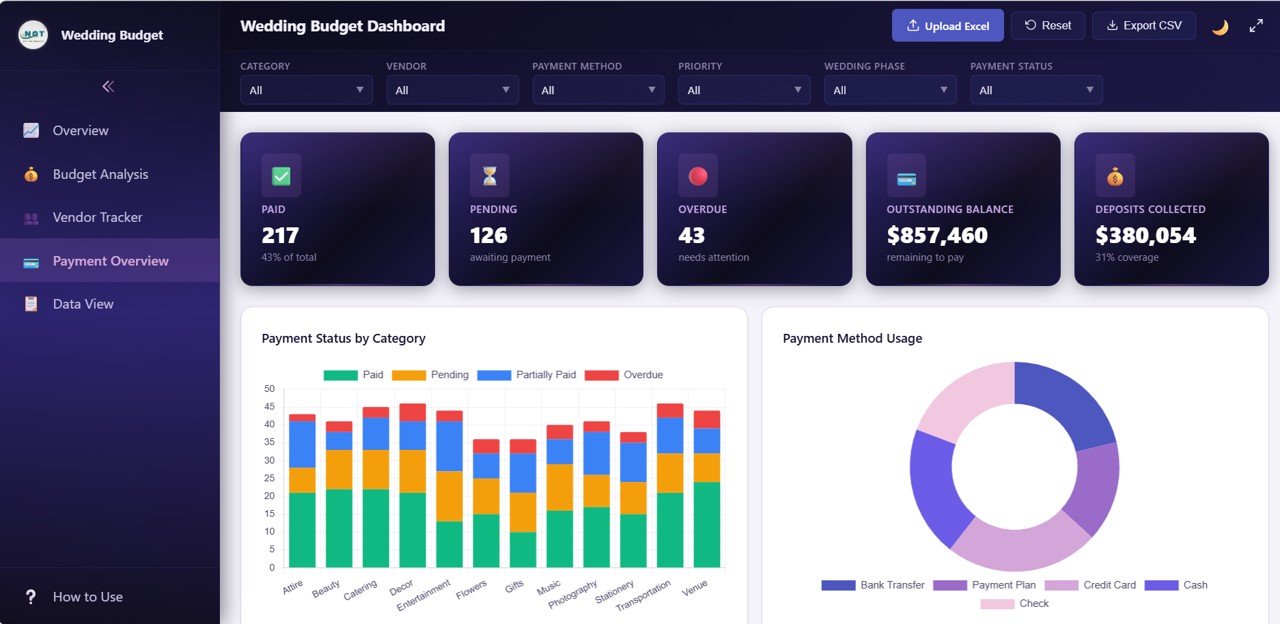
Task: Click the red circle icon on Overdue card
Action: tap(698, 176)
